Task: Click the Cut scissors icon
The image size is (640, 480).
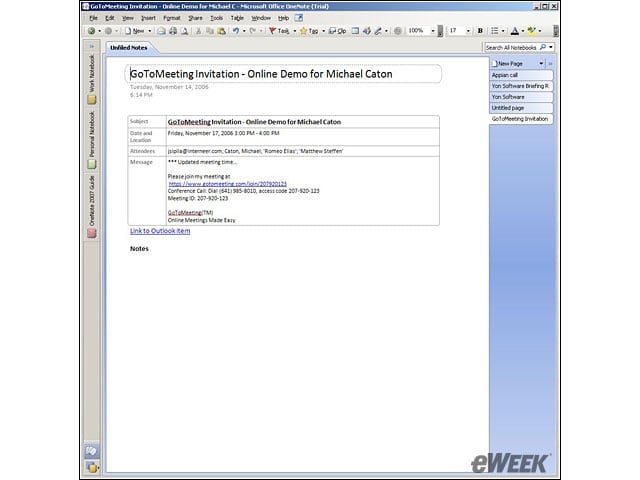Action: pos(199,31)
